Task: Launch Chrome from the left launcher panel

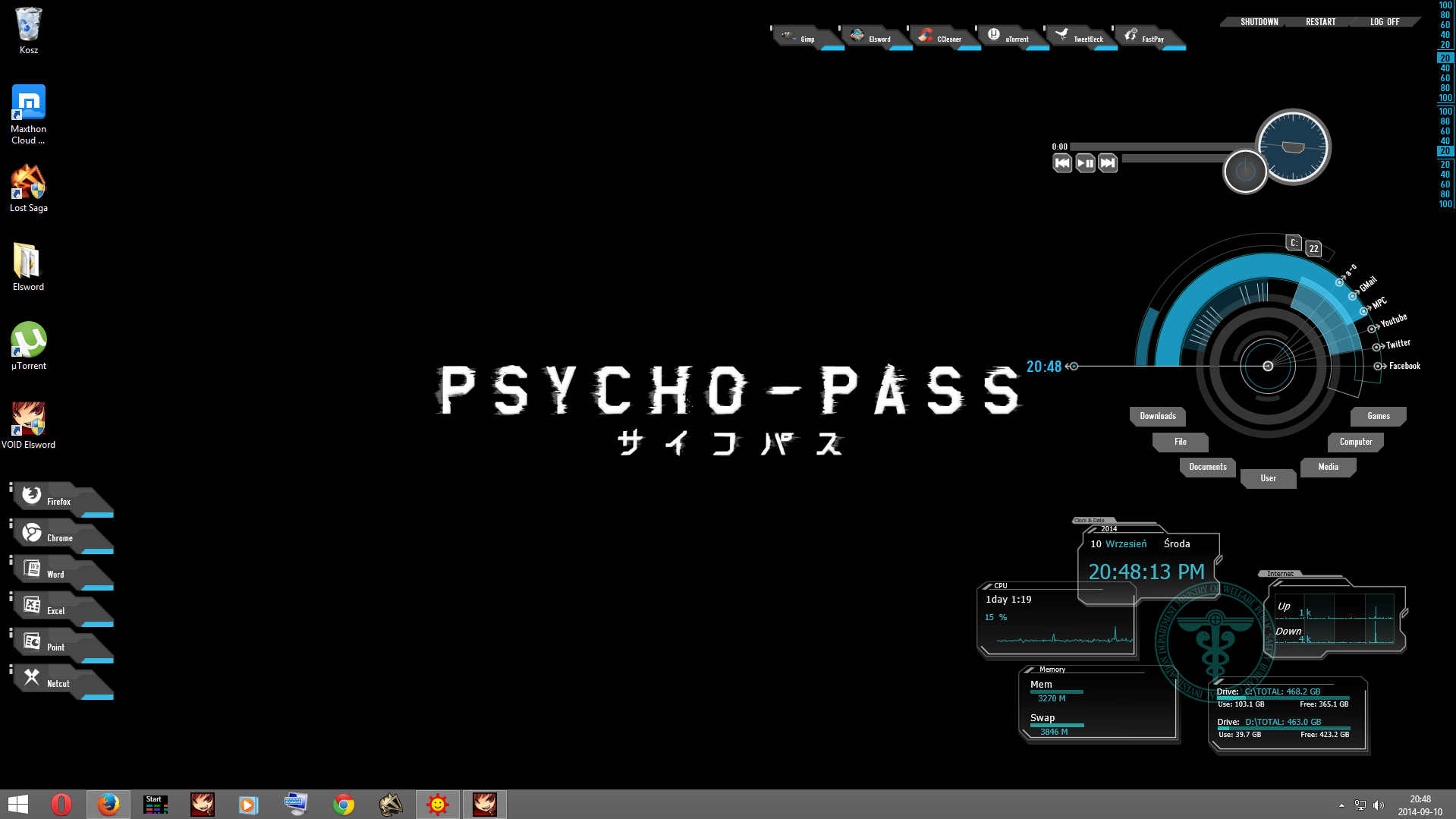Action: pyautogui.click(x=62, y=537)
